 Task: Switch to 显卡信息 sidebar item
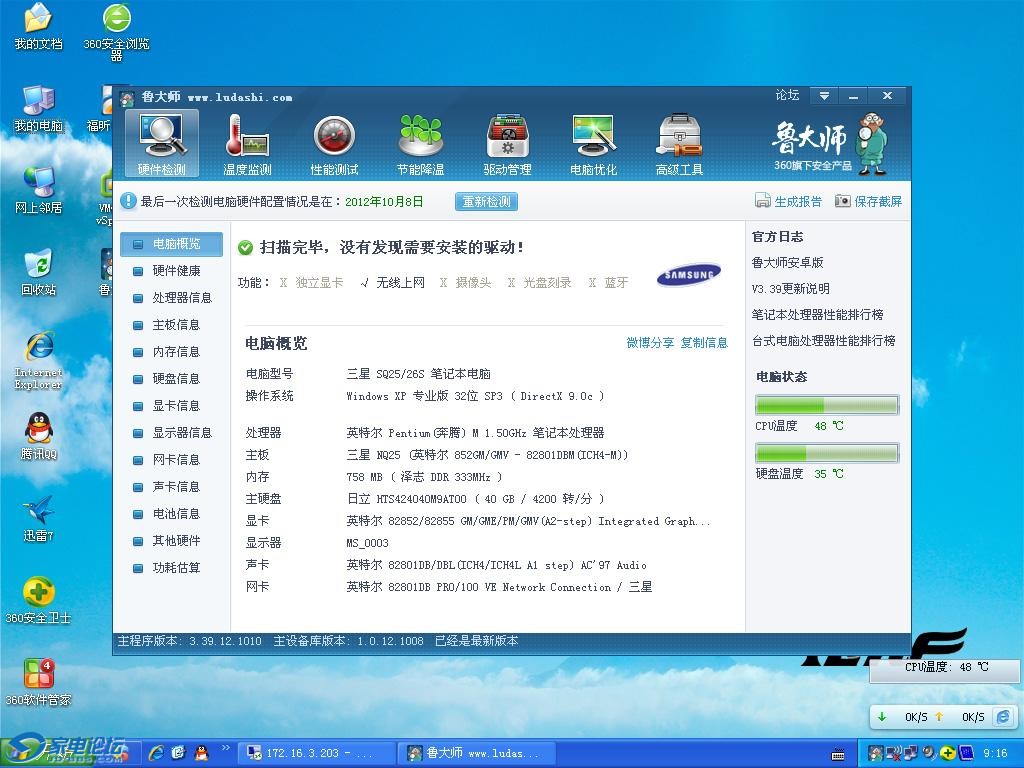click(175, 406)
